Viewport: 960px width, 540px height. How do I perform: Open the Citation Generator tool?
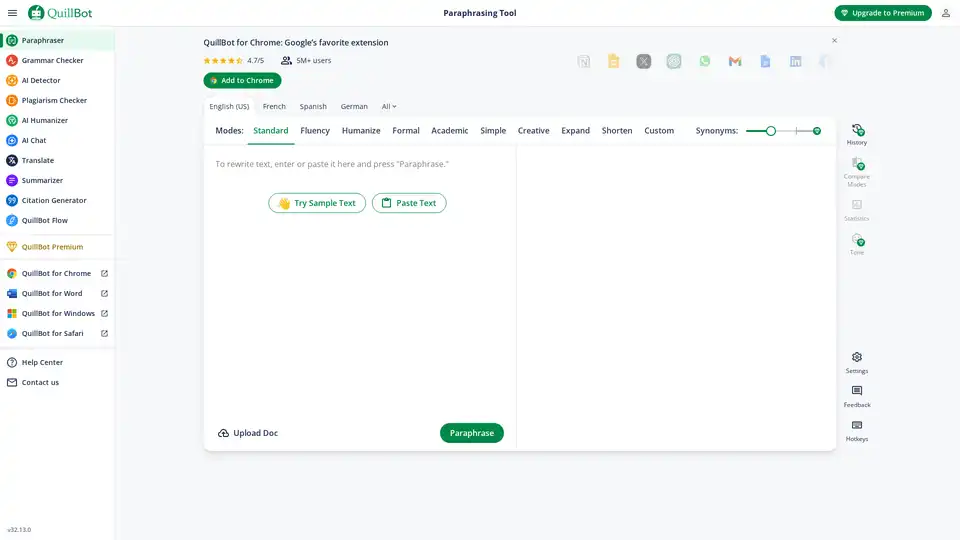point(54,200)
